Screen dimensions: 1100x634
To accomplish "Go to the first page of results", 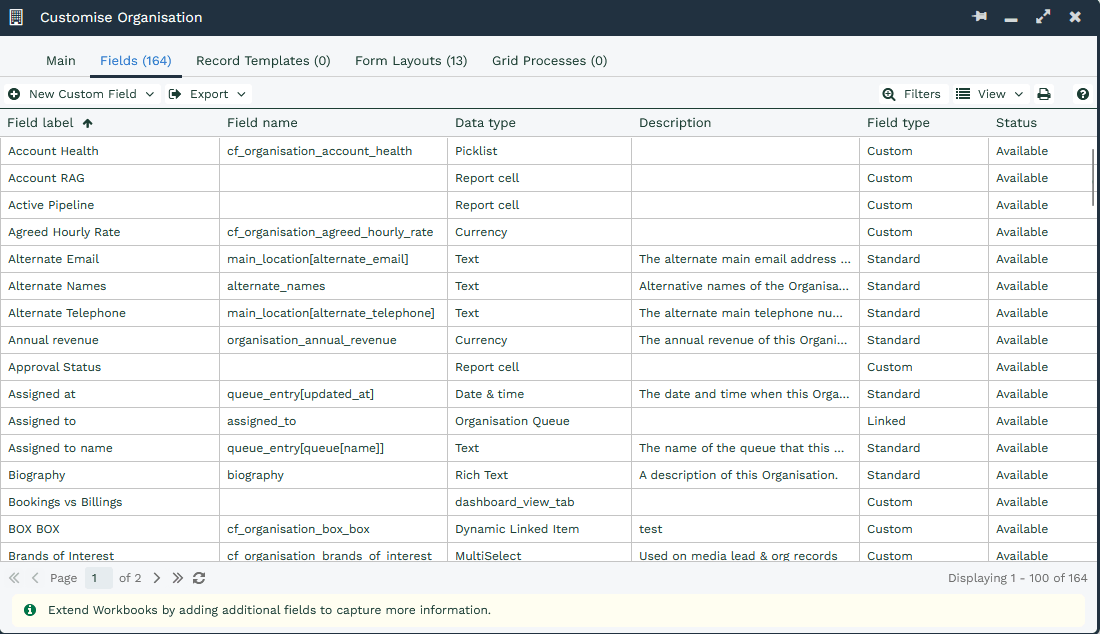I will pos(14,578).
